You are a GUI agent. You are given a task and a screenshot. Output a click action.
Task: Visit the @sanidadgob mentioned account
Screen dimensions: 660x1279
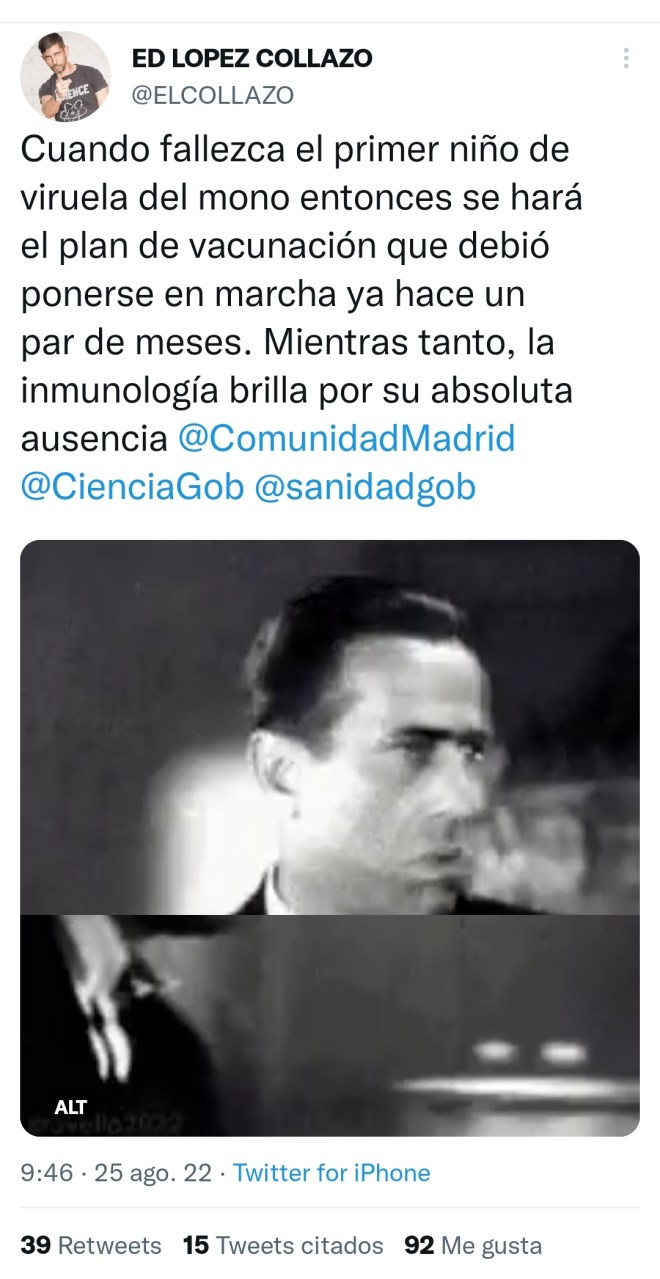click(x=366, y=486)
